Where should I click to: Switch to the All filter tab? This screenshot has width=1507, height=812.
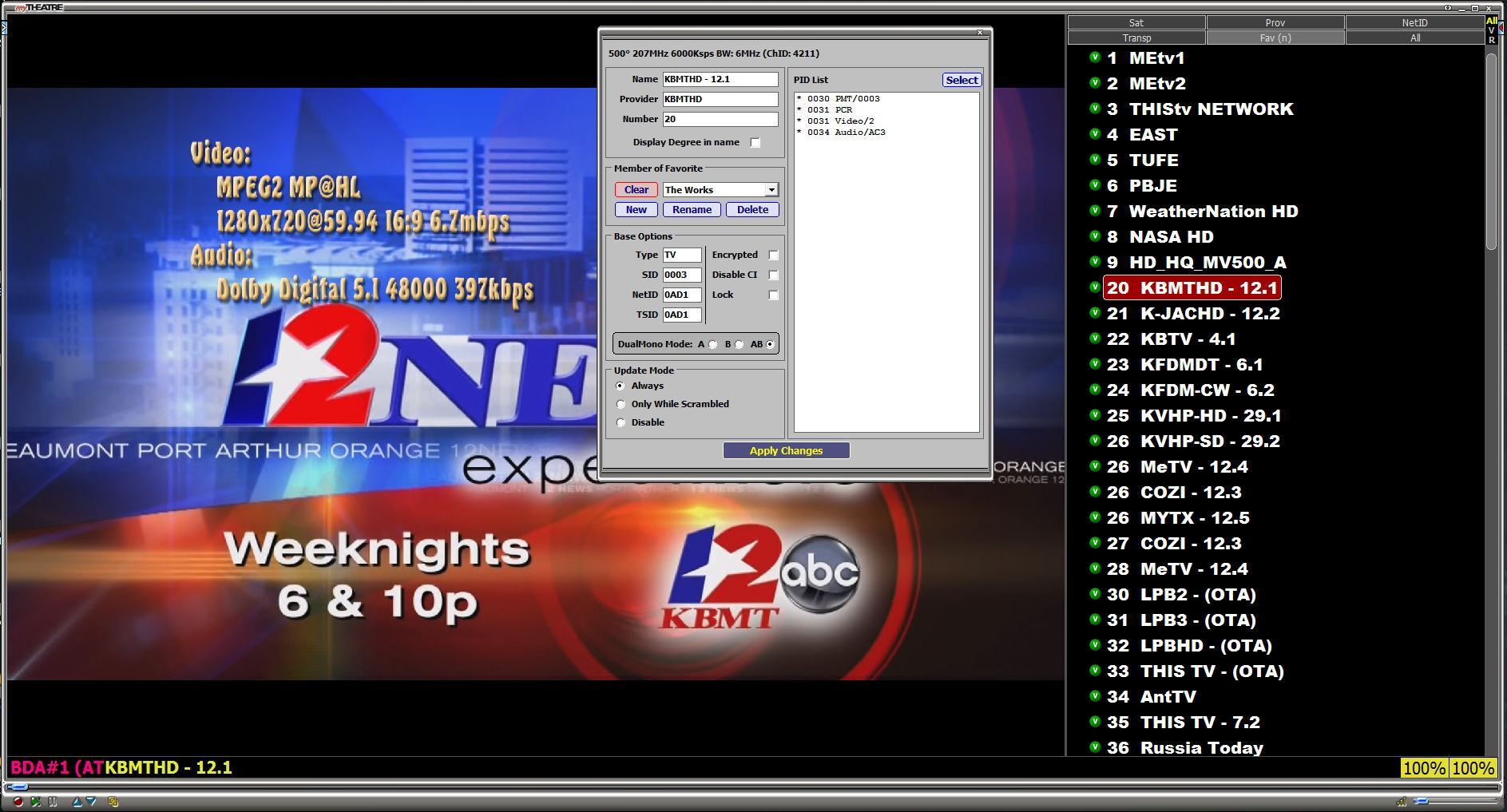[x=1414, y=38]
